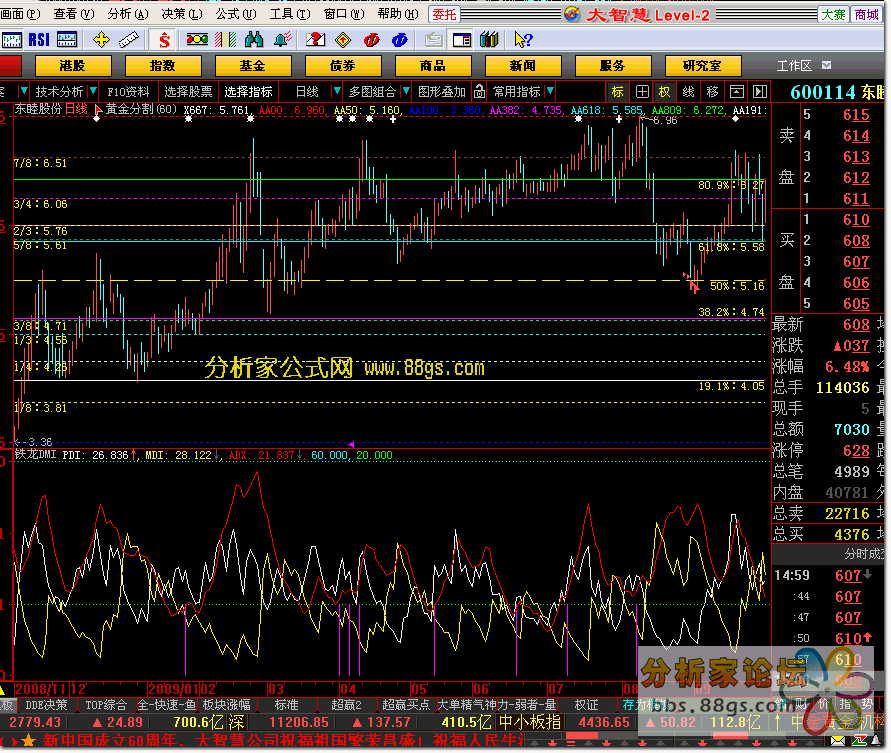Select the TOP综合 bottom tab
This screenshot has height=753, width=891.
pyautogui.click(x=106, y=705)
